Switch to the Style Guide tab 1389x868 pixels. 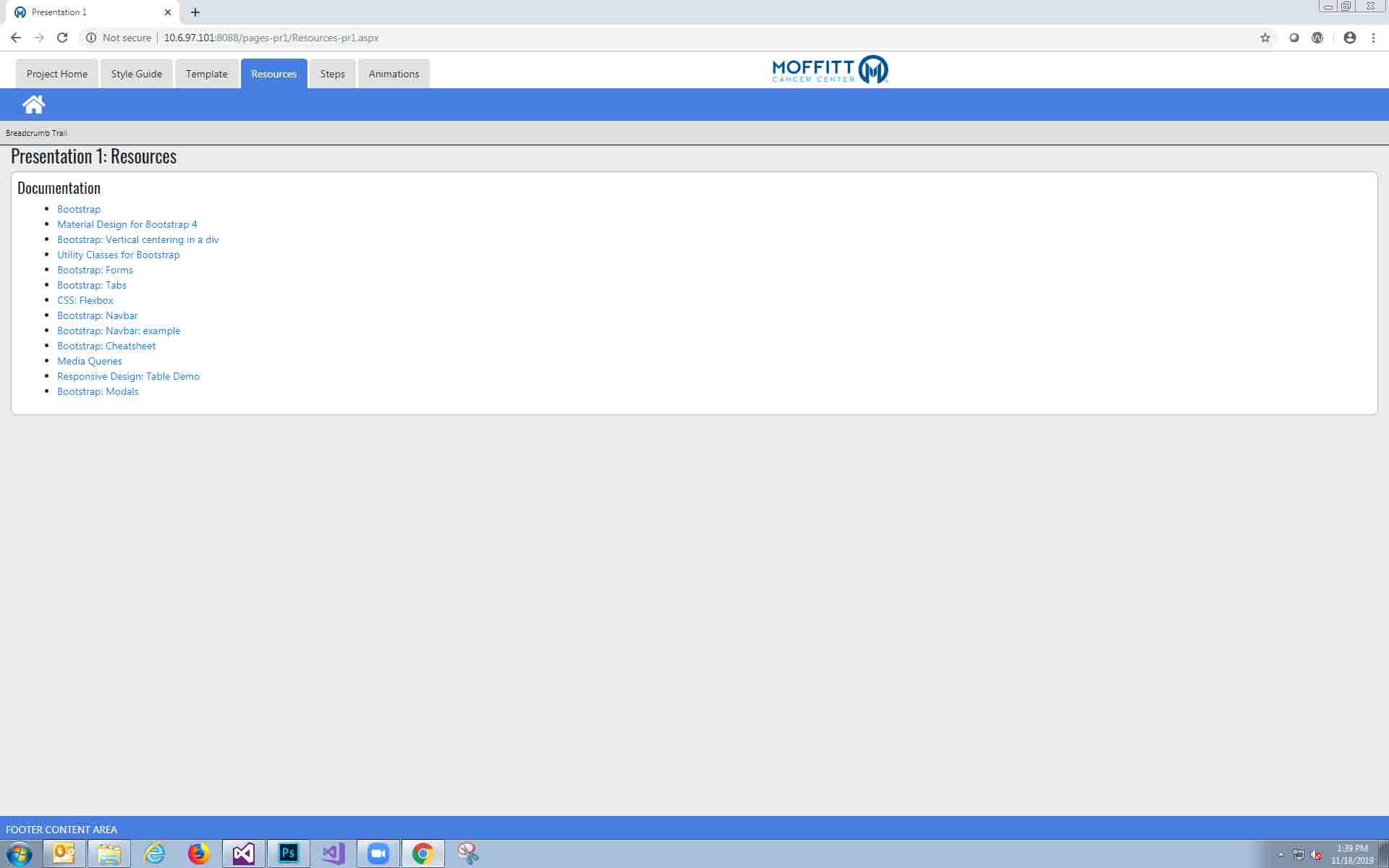pos(136,74)
